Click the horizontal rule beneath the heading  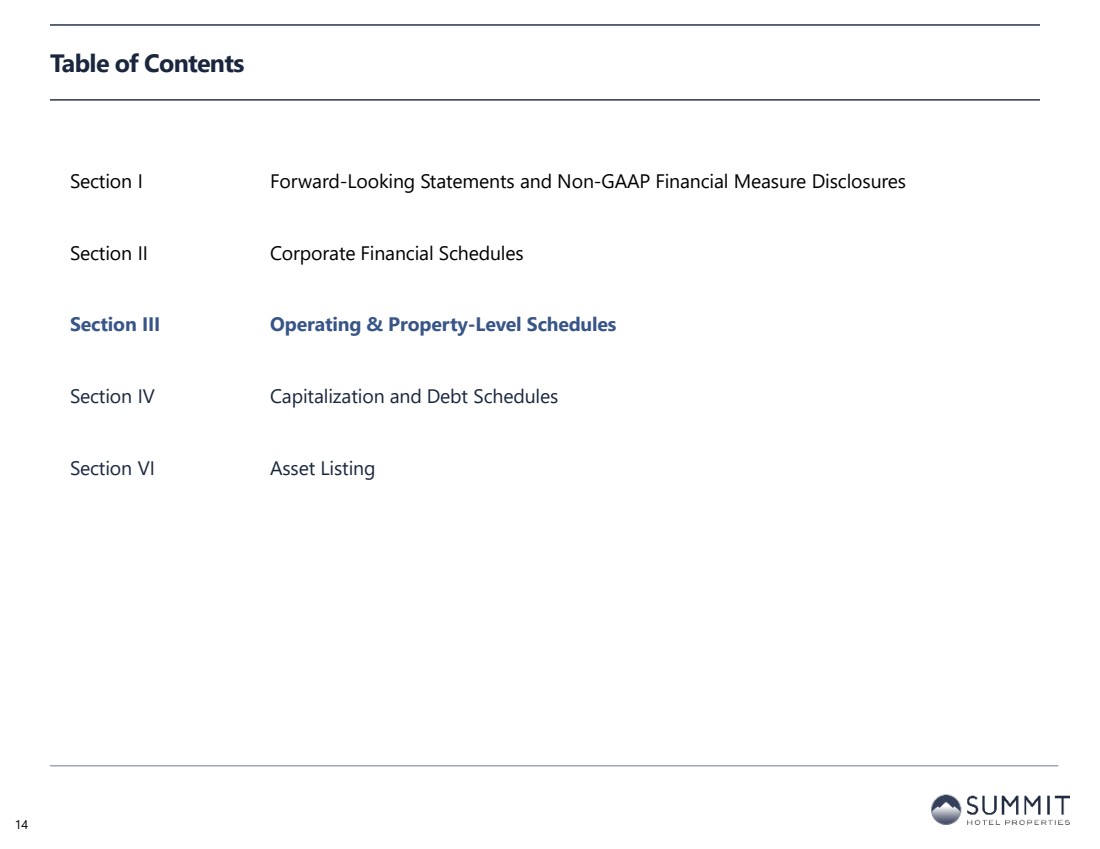pyautogui.click(x=545, y=100)
